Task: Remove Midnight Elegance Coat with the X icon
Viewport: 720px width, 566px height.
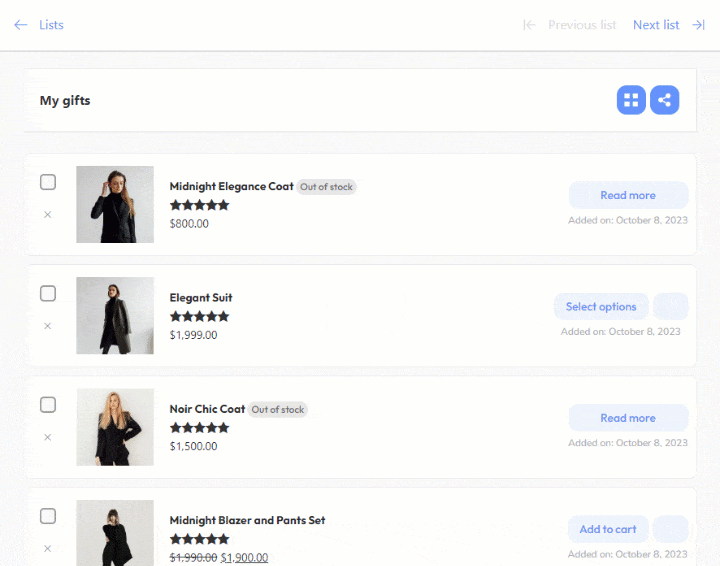Action: [x=47, y=215]
